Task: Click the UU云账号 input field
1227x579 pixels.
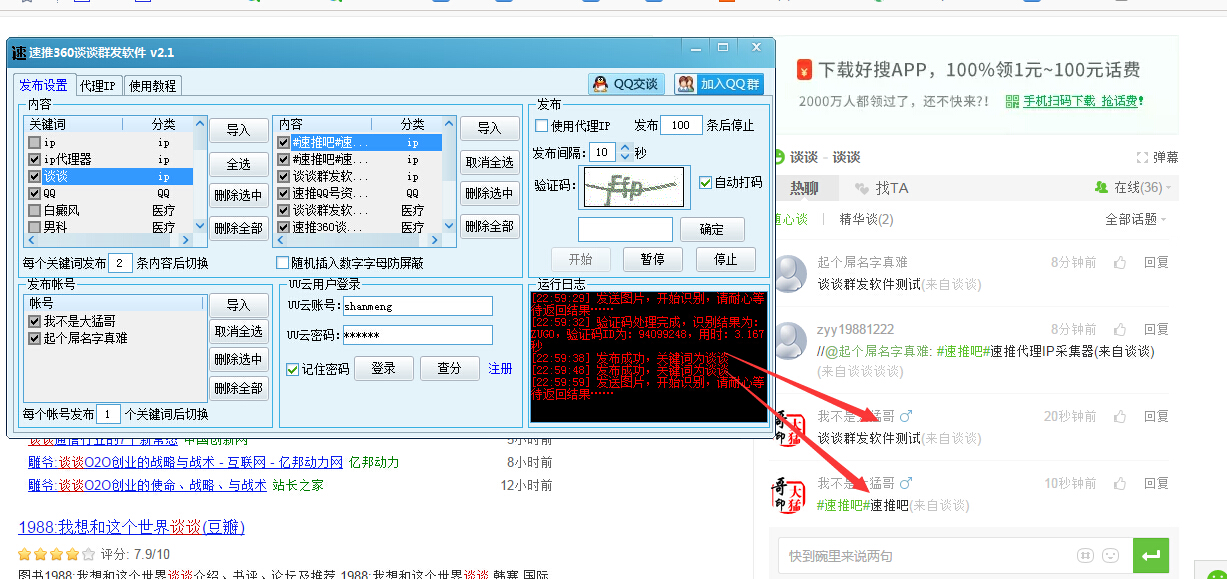Action: click(417, 306)
